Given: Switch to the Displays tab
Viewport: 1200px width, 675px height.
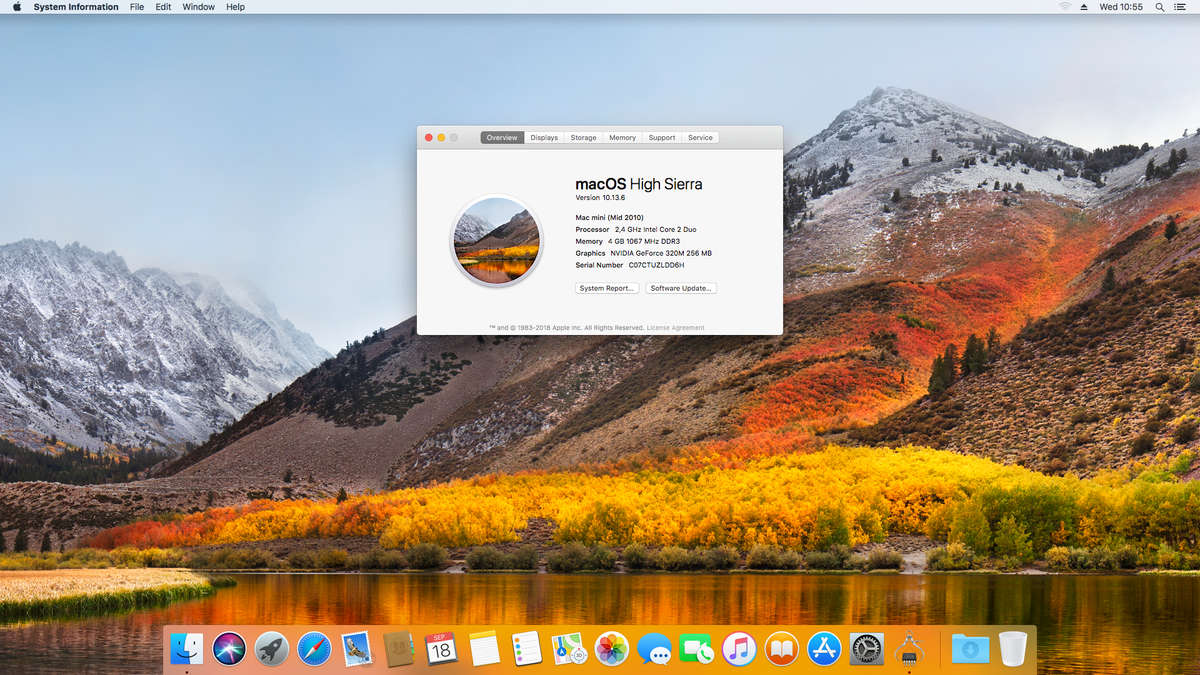Looking at the screenshot, I should [x=544, y=137].
